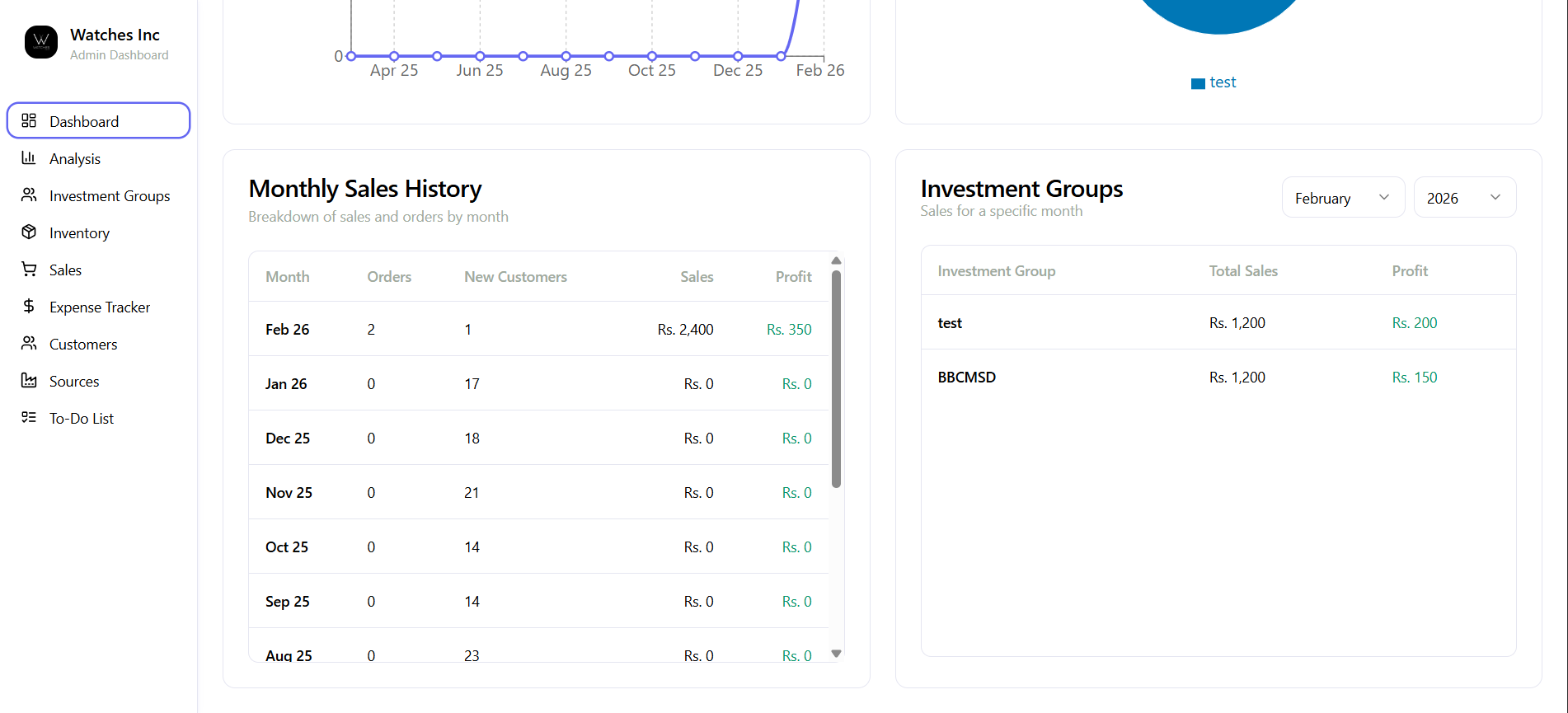The height and width of the screenshot is (713, 1568).
Task: Click the Sales shopping cart icon
Action: click(29, 269)
